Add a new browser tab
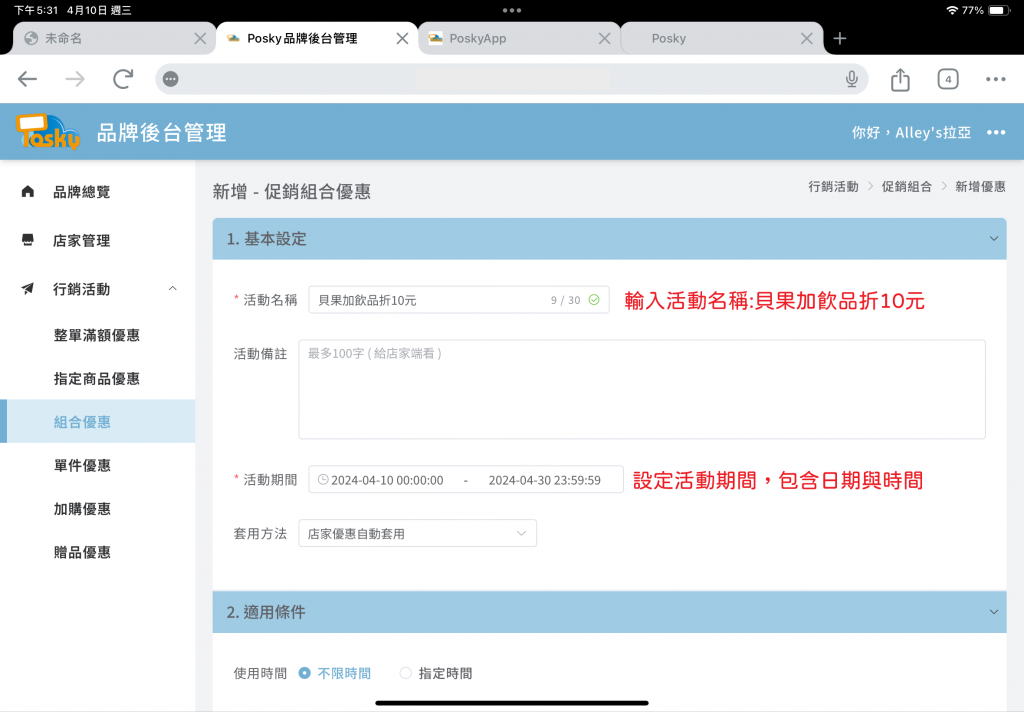Viewport: 1024px width, 712px height. (x=840, y=39)
